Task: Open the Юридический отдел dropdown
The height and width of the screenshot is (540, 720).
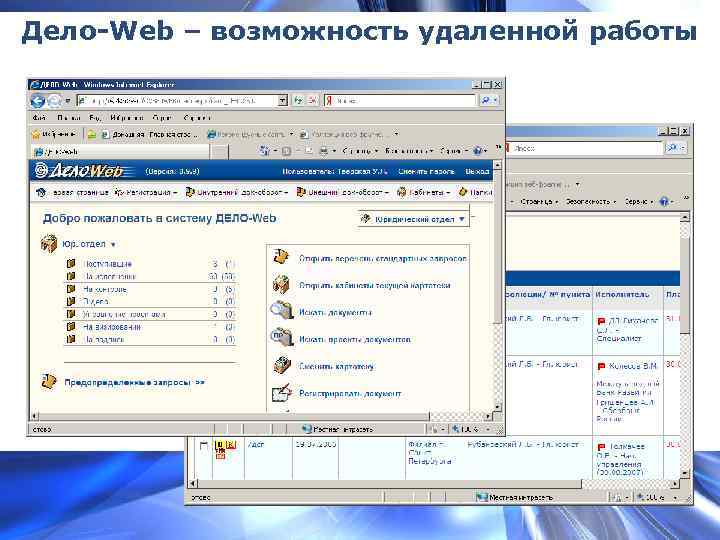Action: (x=414, y=219)
